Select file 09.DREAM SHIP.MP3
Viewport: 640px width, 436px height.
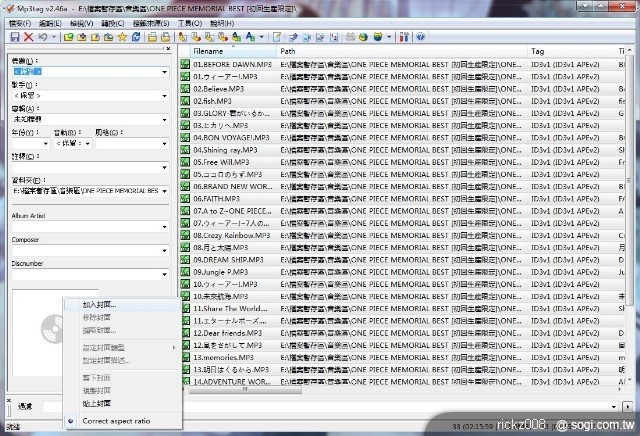228,260
